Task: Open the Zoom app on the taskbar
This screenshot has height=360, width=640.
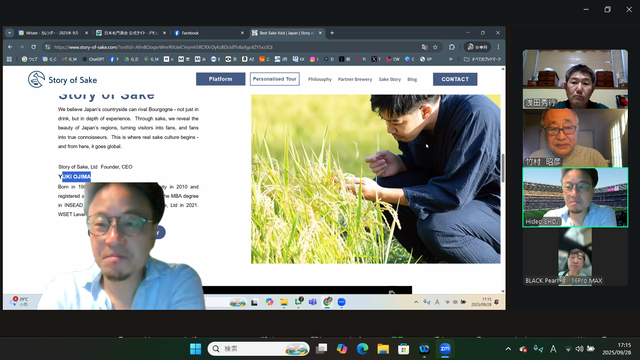Action: tap(445, 349)
